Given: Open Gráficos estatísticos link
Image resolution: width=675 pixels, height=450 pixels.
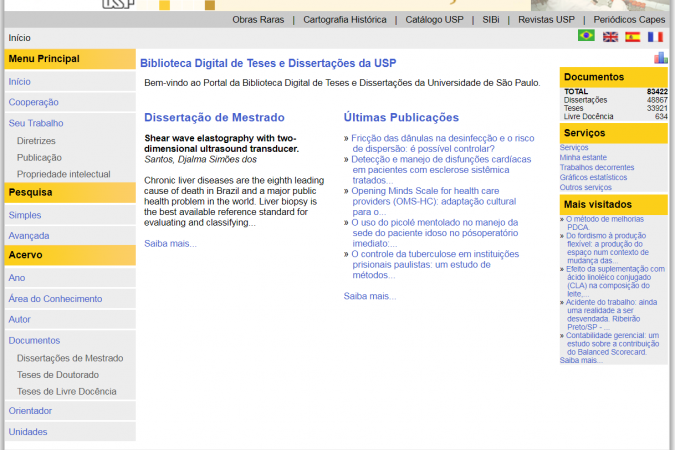Looking at the screenshot, I should point(593,177).
